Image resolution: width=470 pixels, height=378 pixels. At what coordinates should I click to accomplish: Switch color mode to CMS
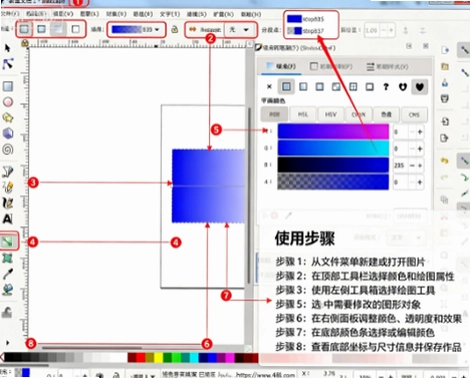tap(414, 114)
